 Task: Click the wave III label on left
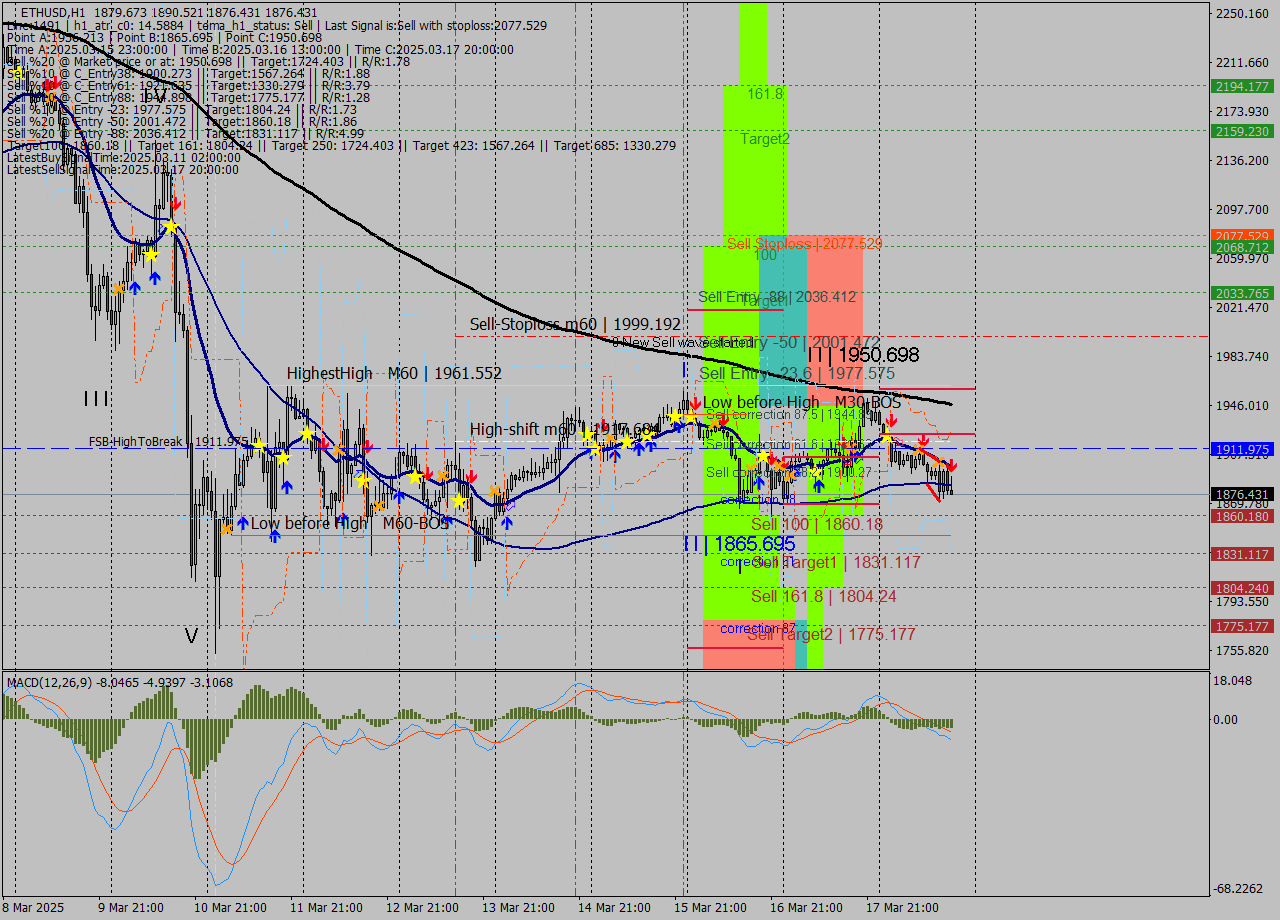click(x=96, y=399)
